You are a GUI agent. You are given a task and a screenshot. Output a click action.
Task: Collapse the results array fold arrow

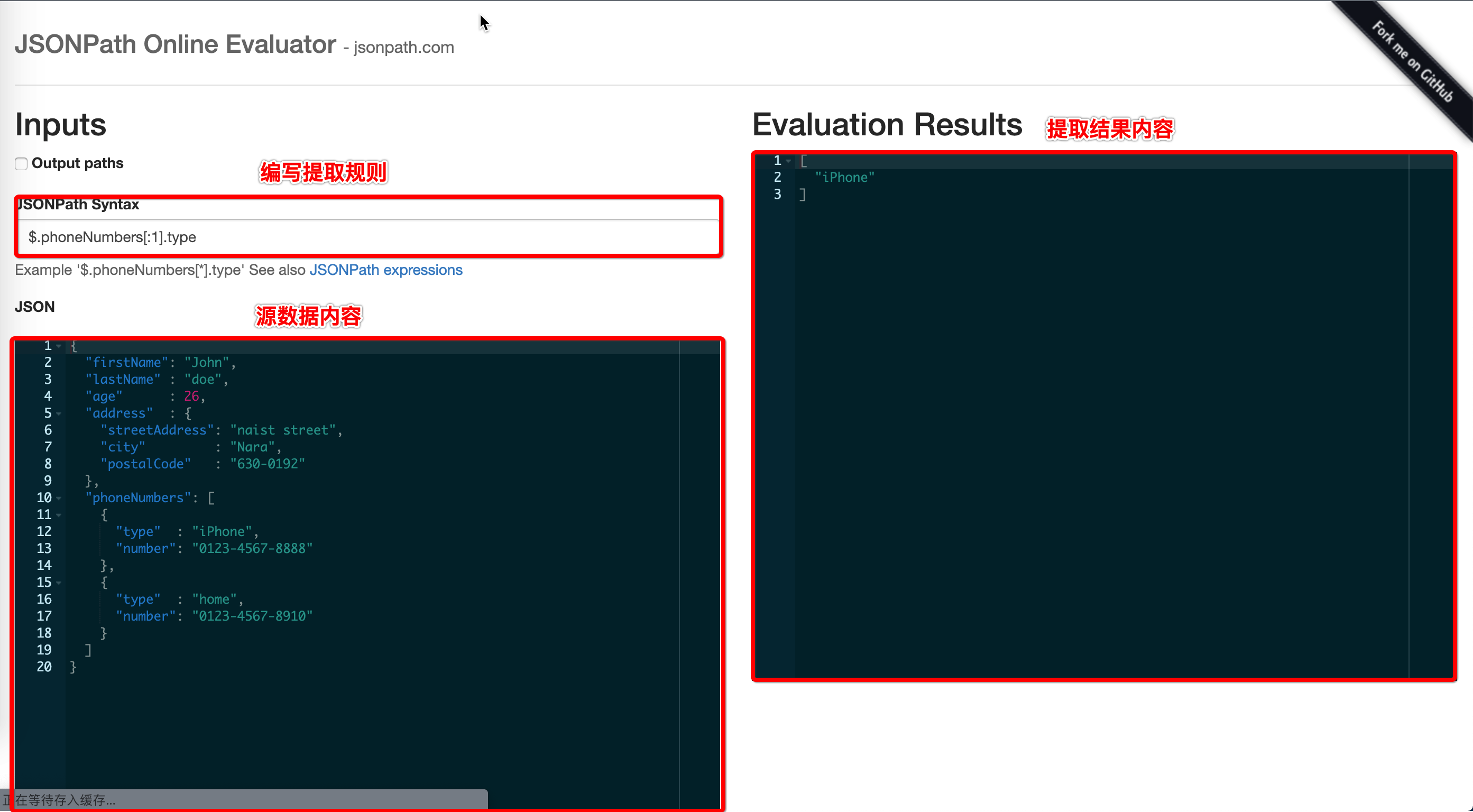tap(788, 161)
